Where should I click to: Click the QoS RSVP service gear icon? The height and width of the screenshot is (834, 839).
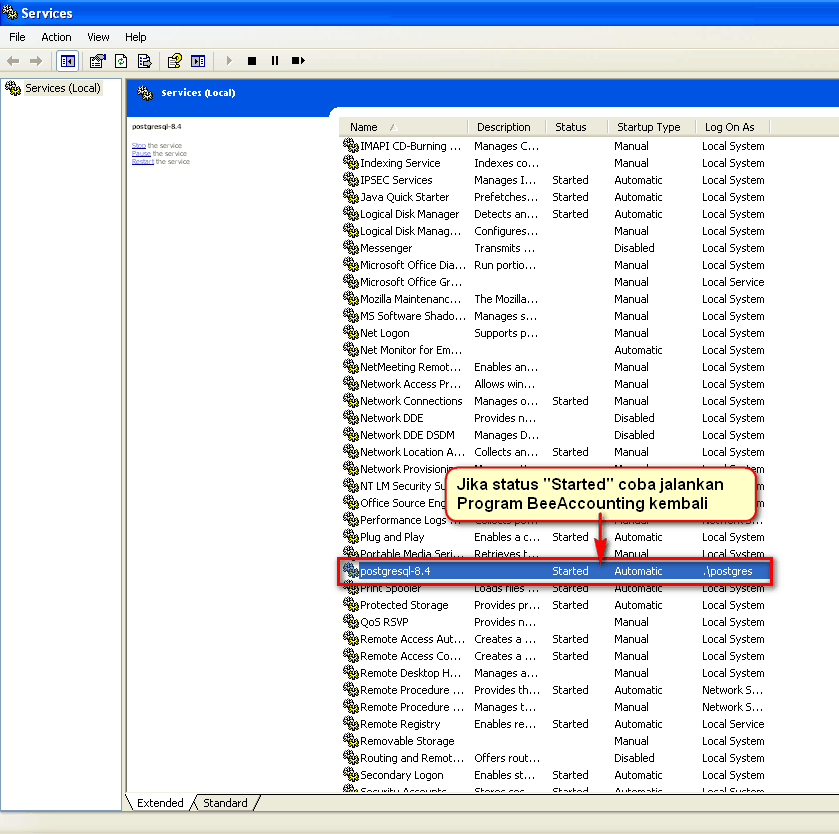pos(350,622)
